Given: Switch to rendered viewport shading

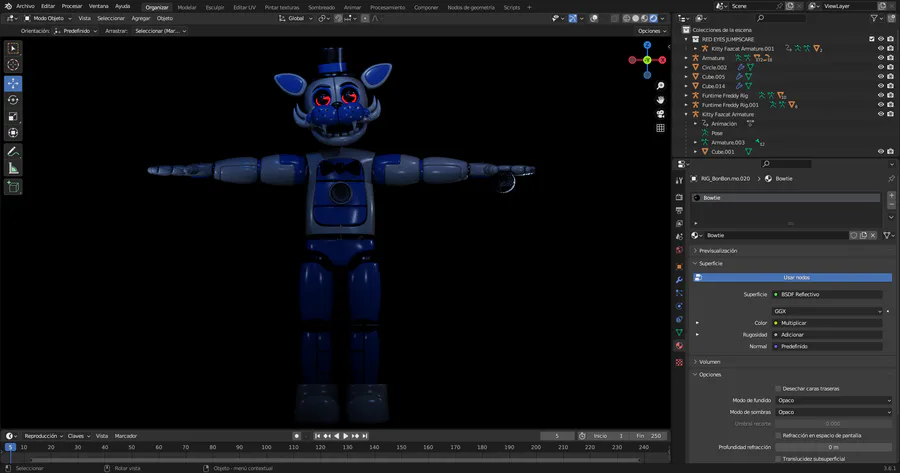Looking at the screenshot, I should point(653,18).
